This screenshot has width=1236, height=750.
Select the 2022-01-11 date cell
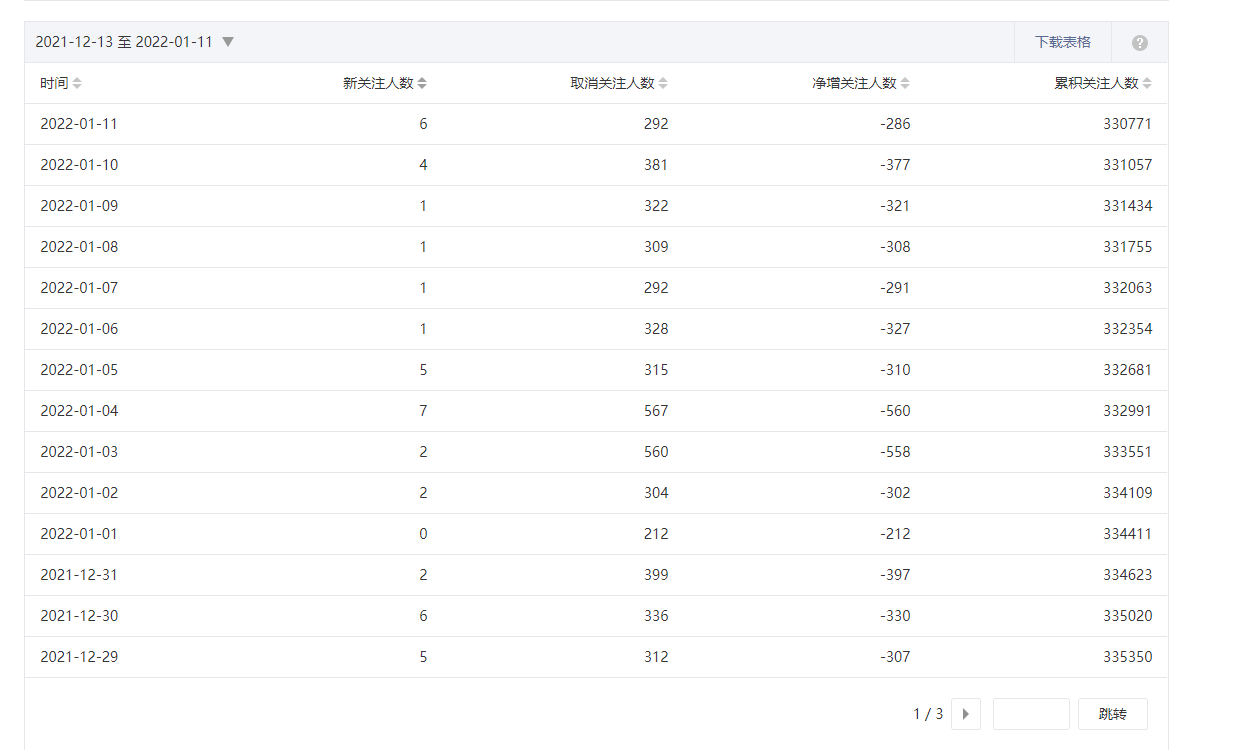click(79, 124)
